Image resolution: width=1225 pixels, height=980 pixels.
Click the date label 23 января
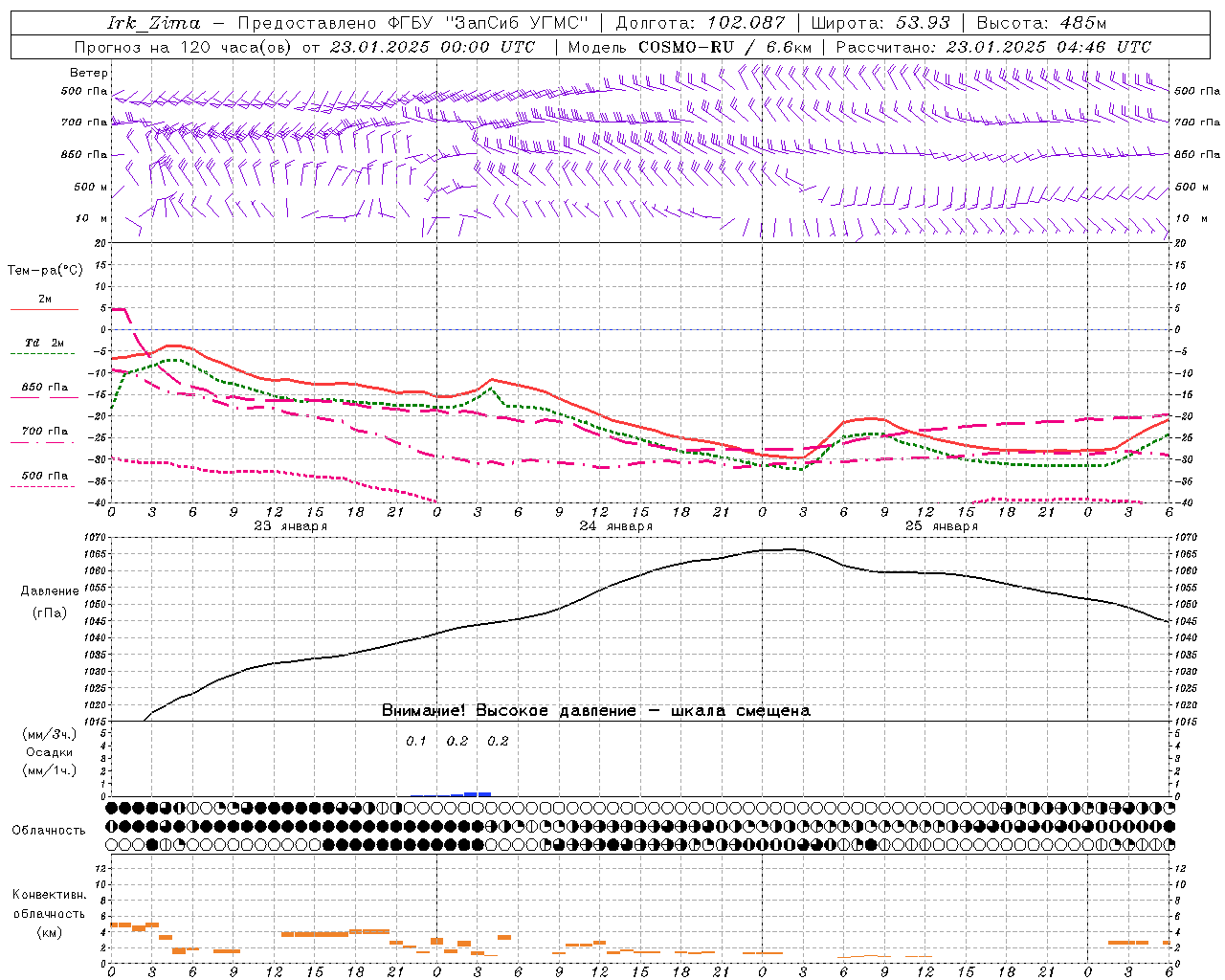click(291, 526)
